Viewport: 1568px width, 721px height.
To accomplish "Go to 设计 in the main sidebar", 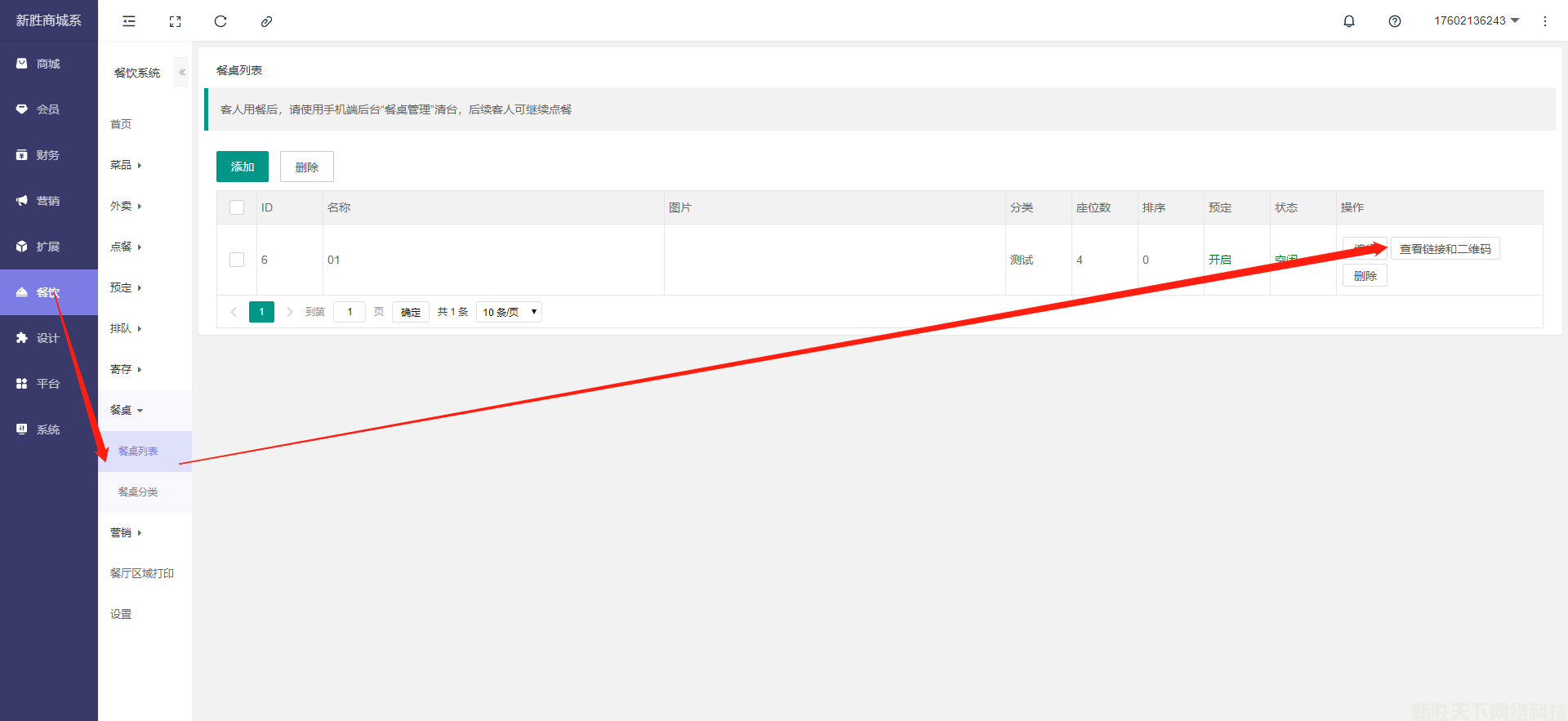I will coord(48,338).
